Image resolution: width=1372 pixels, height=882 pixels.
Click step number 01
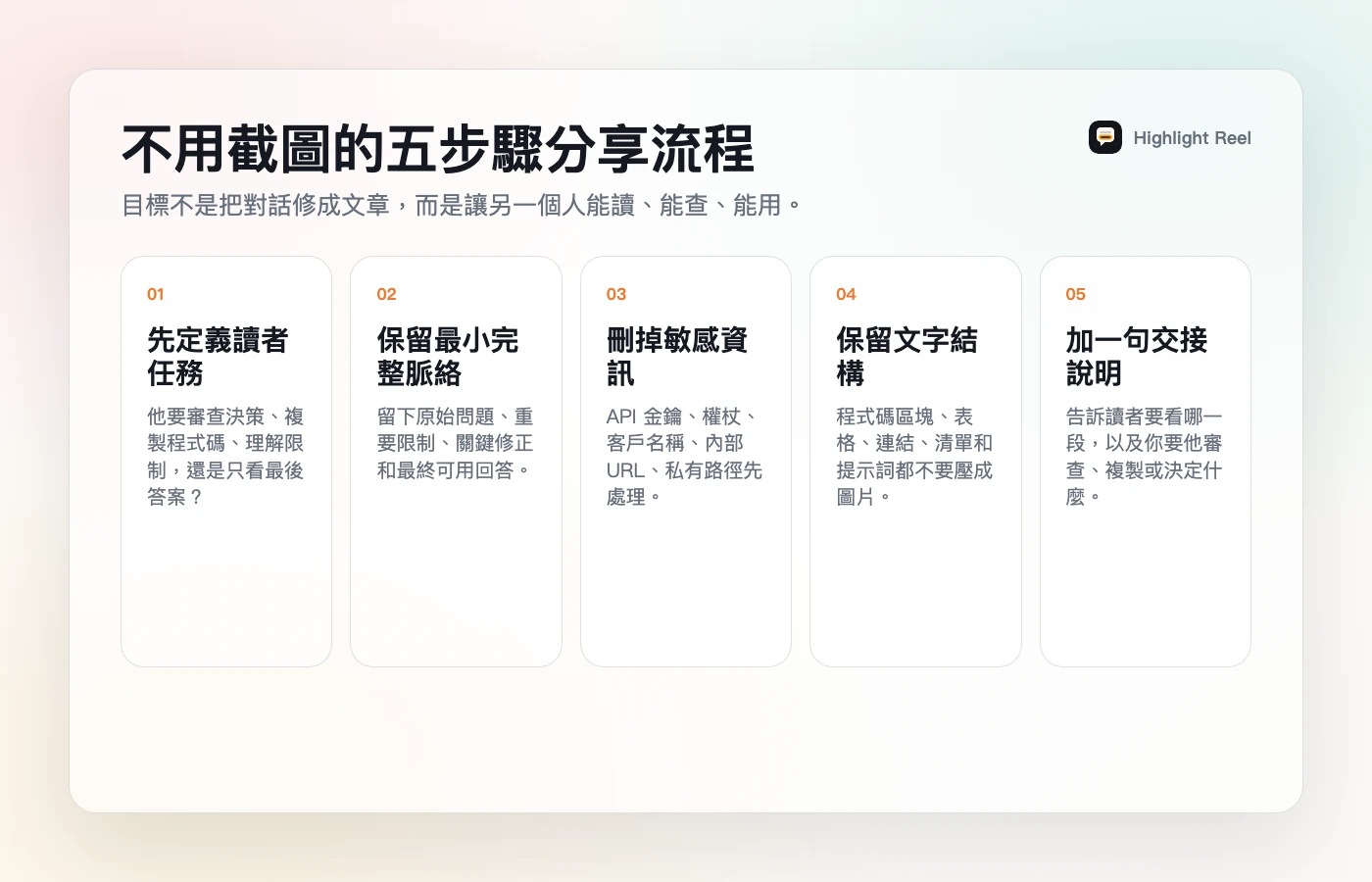[156, 294]
